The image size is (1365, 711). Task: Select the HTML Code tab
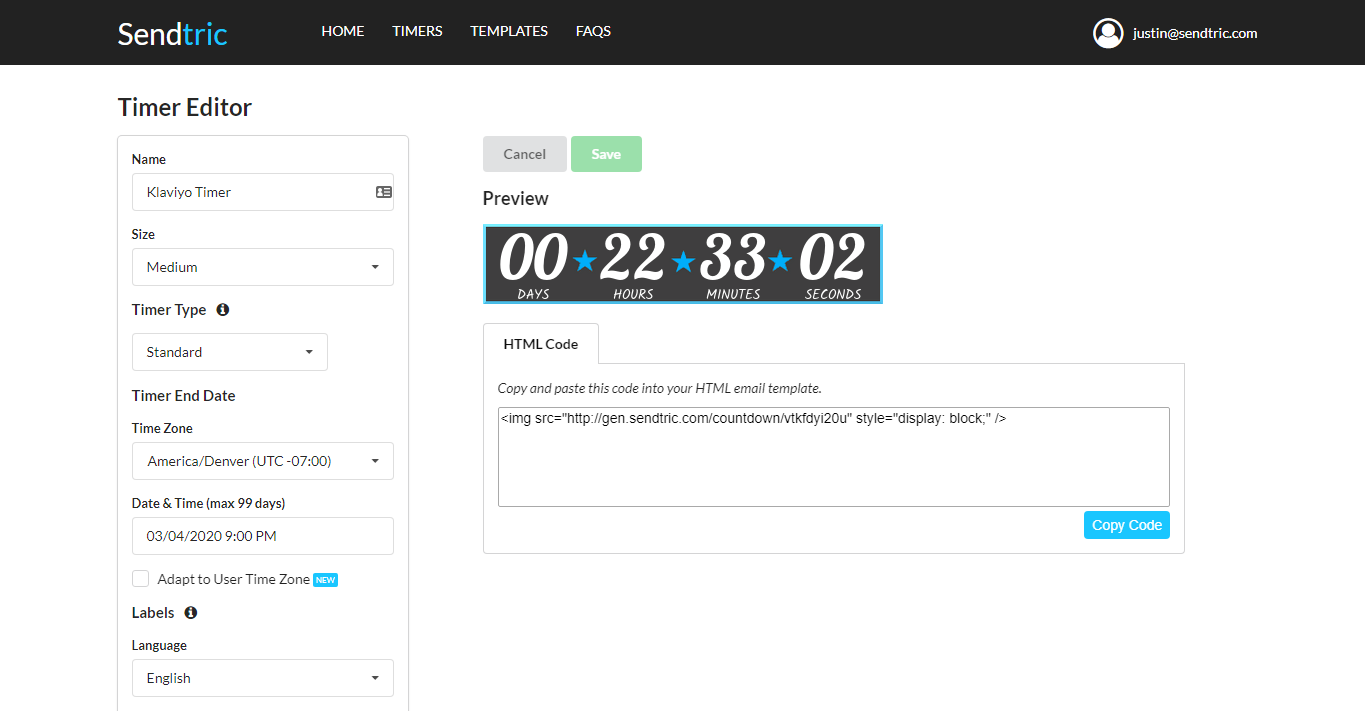[x=540, y=344]
